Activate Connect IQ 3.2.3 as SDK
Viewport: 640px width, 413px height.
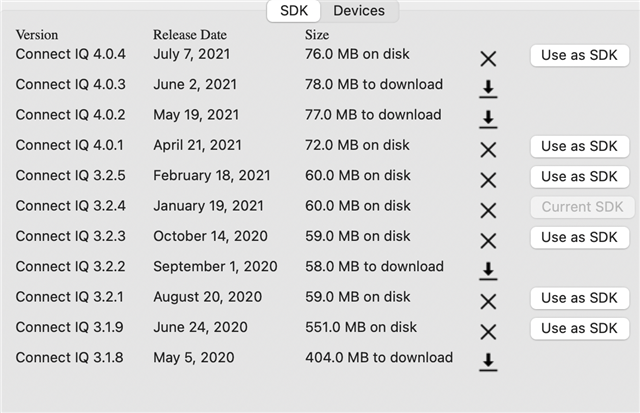[579, 237]
